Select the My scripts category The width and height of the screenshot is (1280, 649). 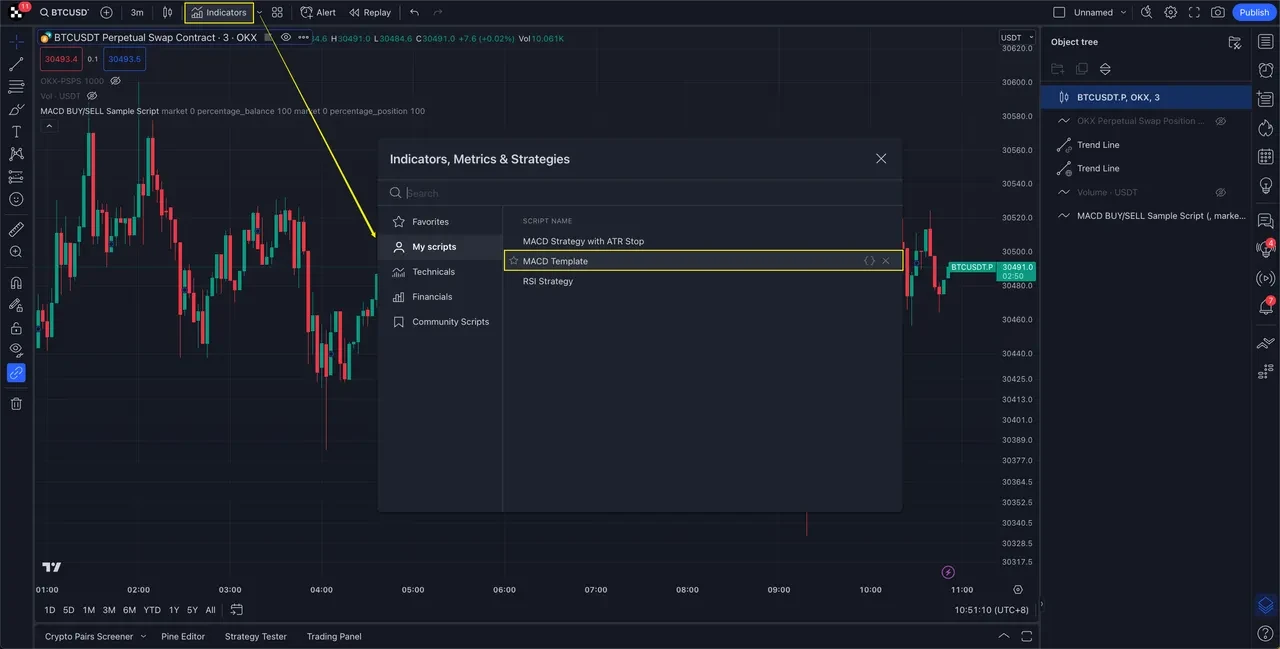point(440,247)
